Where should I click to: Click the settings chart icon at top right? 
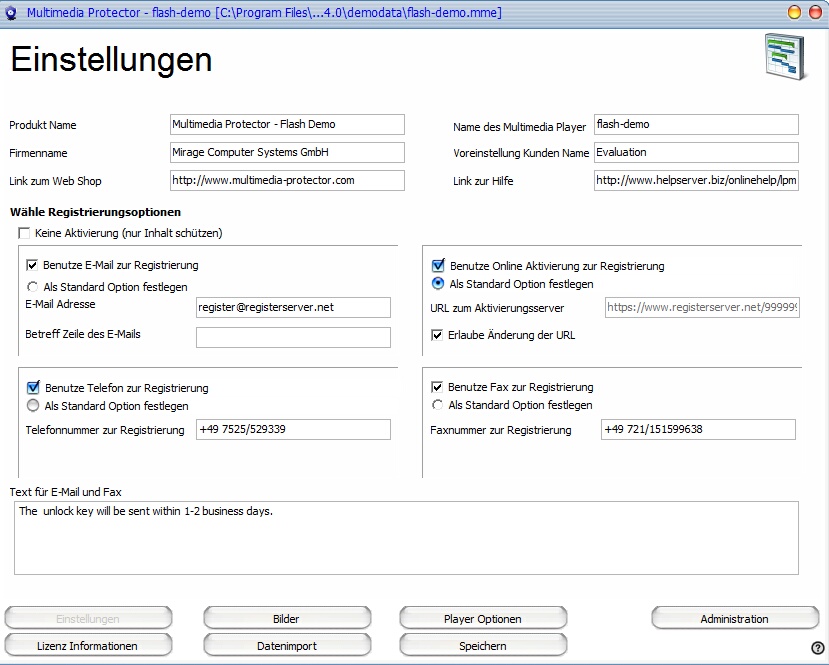786,57
